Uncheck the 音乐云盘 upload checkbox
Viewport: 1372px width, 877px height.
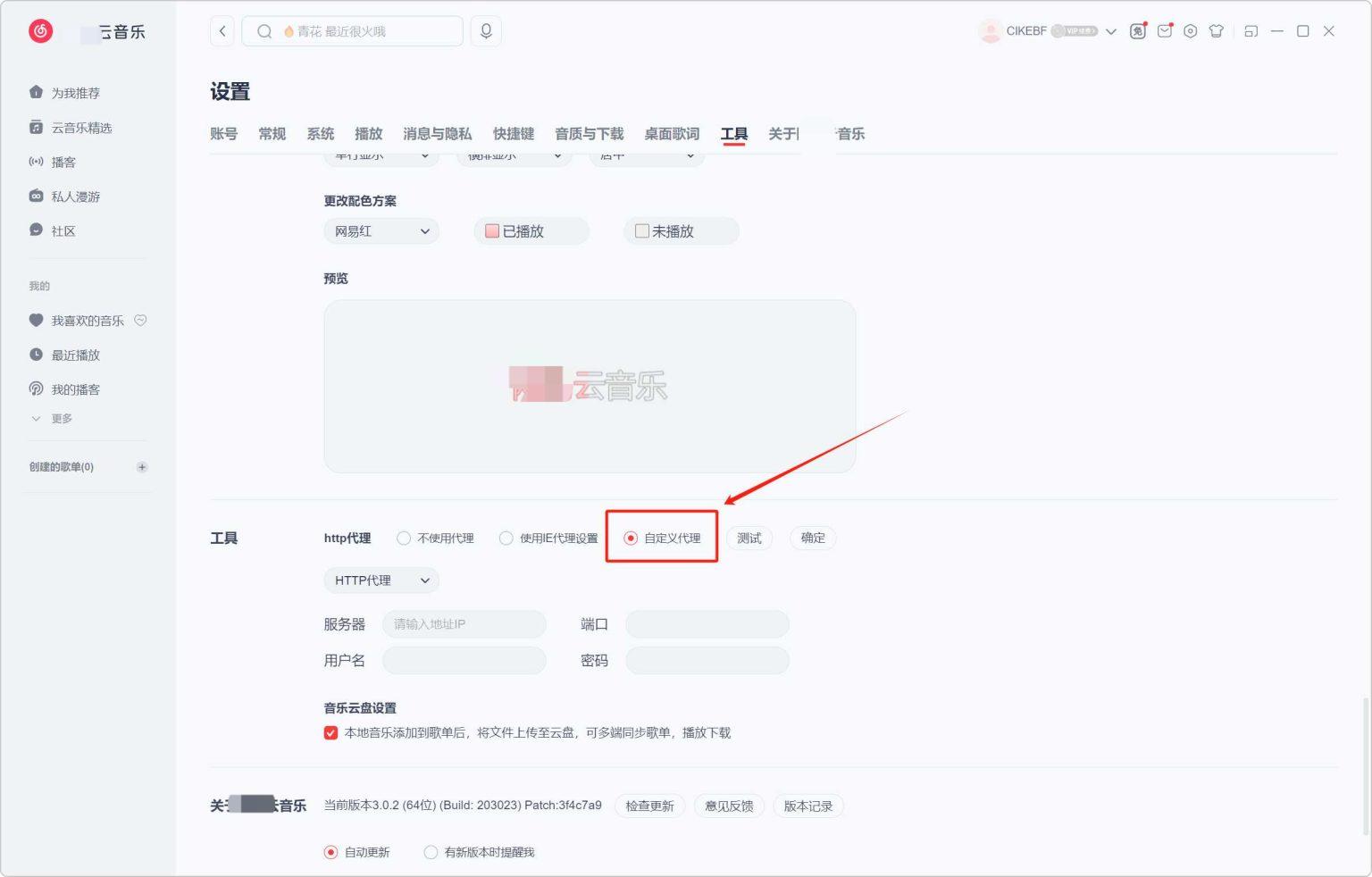point(330,733)
